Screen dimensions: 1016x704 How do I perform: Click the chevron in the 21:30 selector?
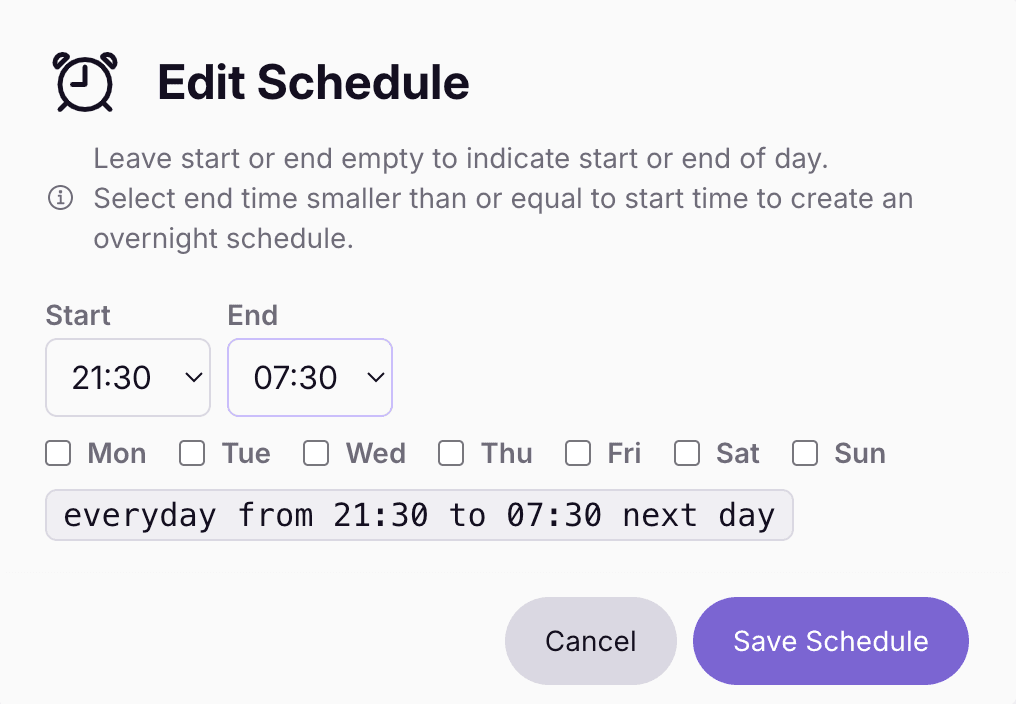pyautogui.click(x=194, y=377)
